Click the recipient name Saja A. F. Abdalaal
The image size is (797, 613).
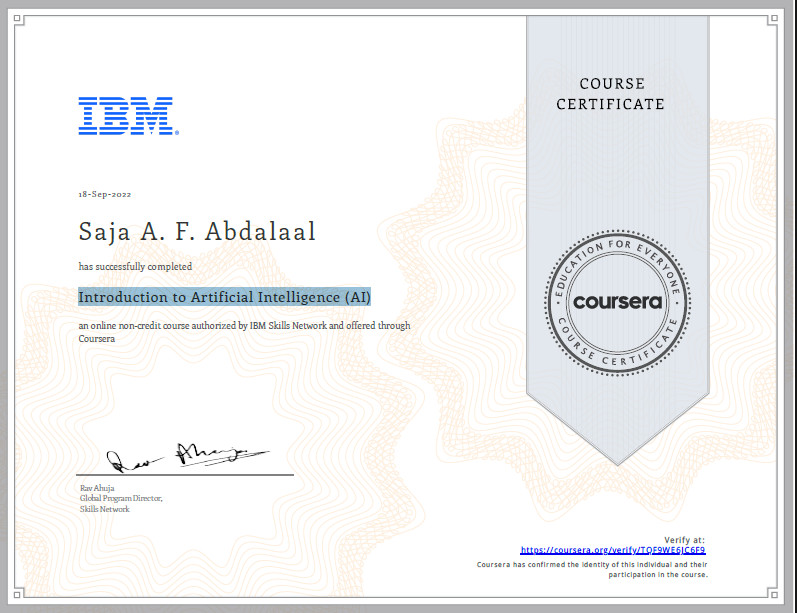click(x=197, y=232)
